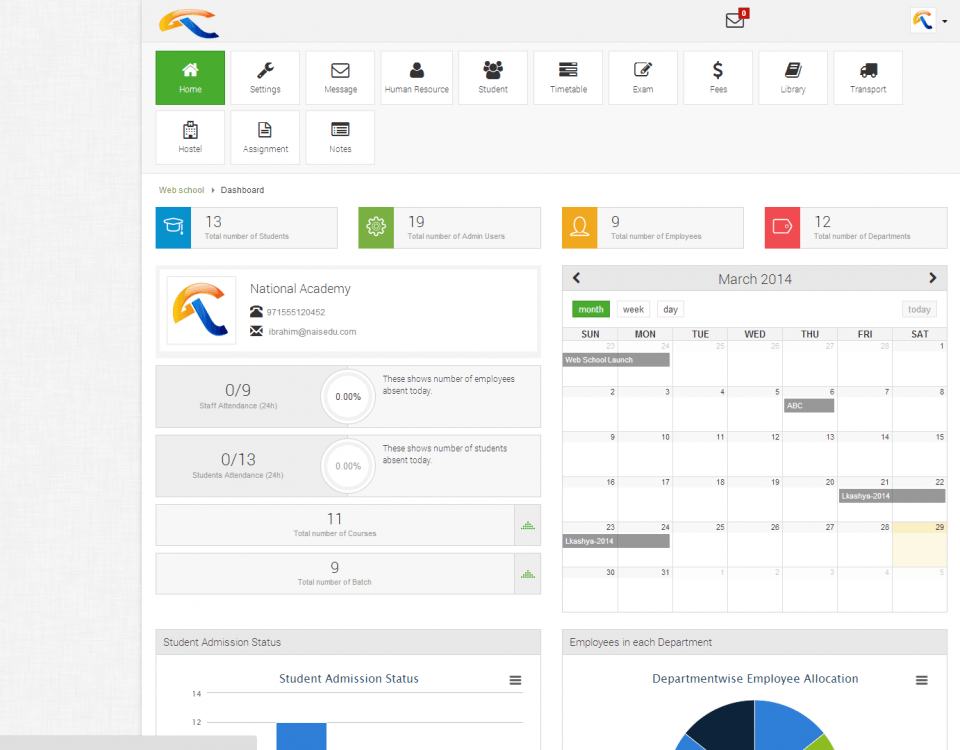The image size is (960, 750).
Task: Follow the Web school breadcrumb link
Action: tap(181, 189)
